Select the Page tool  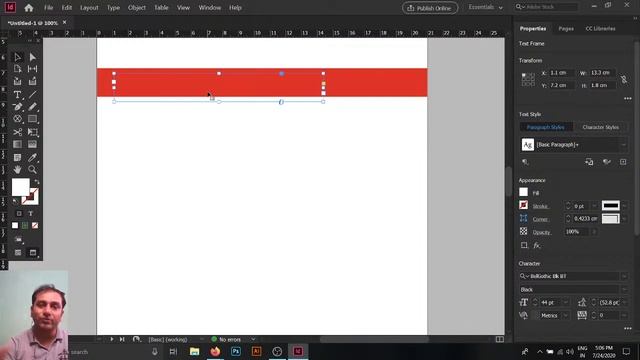coord(18,69)
